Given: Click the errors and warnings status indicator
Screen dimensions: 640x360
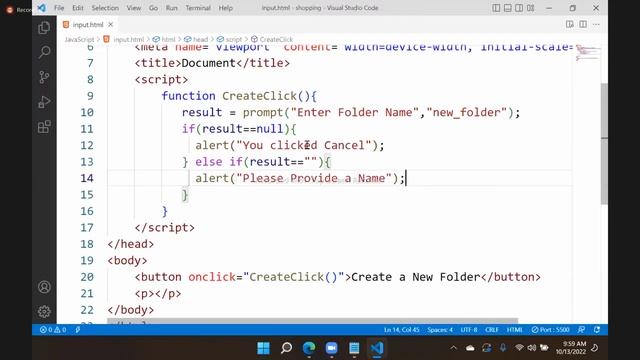Looking at the screenshot, I should [x=53, y=330].
